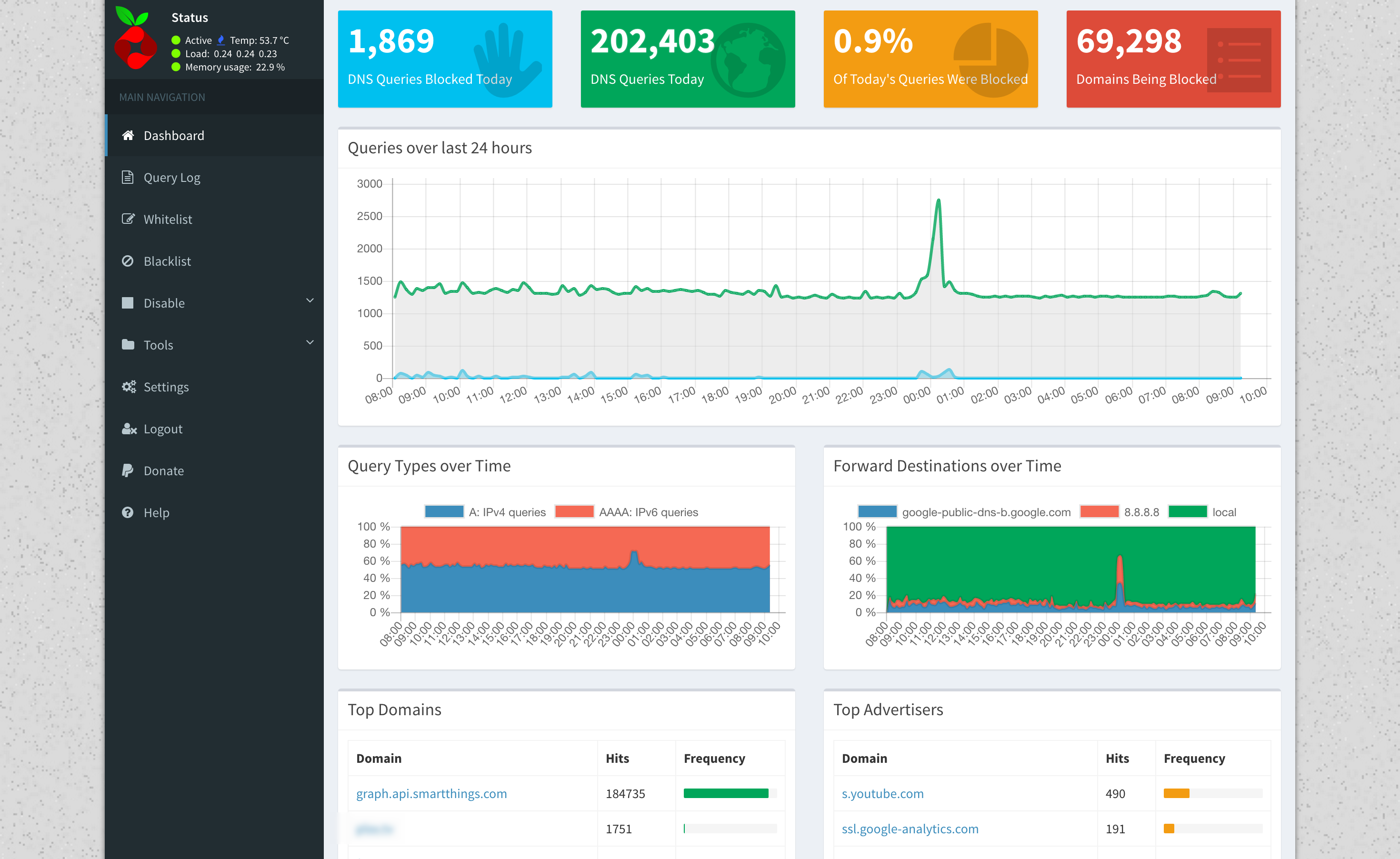Click the Query Log document icon

pos(128,177)
